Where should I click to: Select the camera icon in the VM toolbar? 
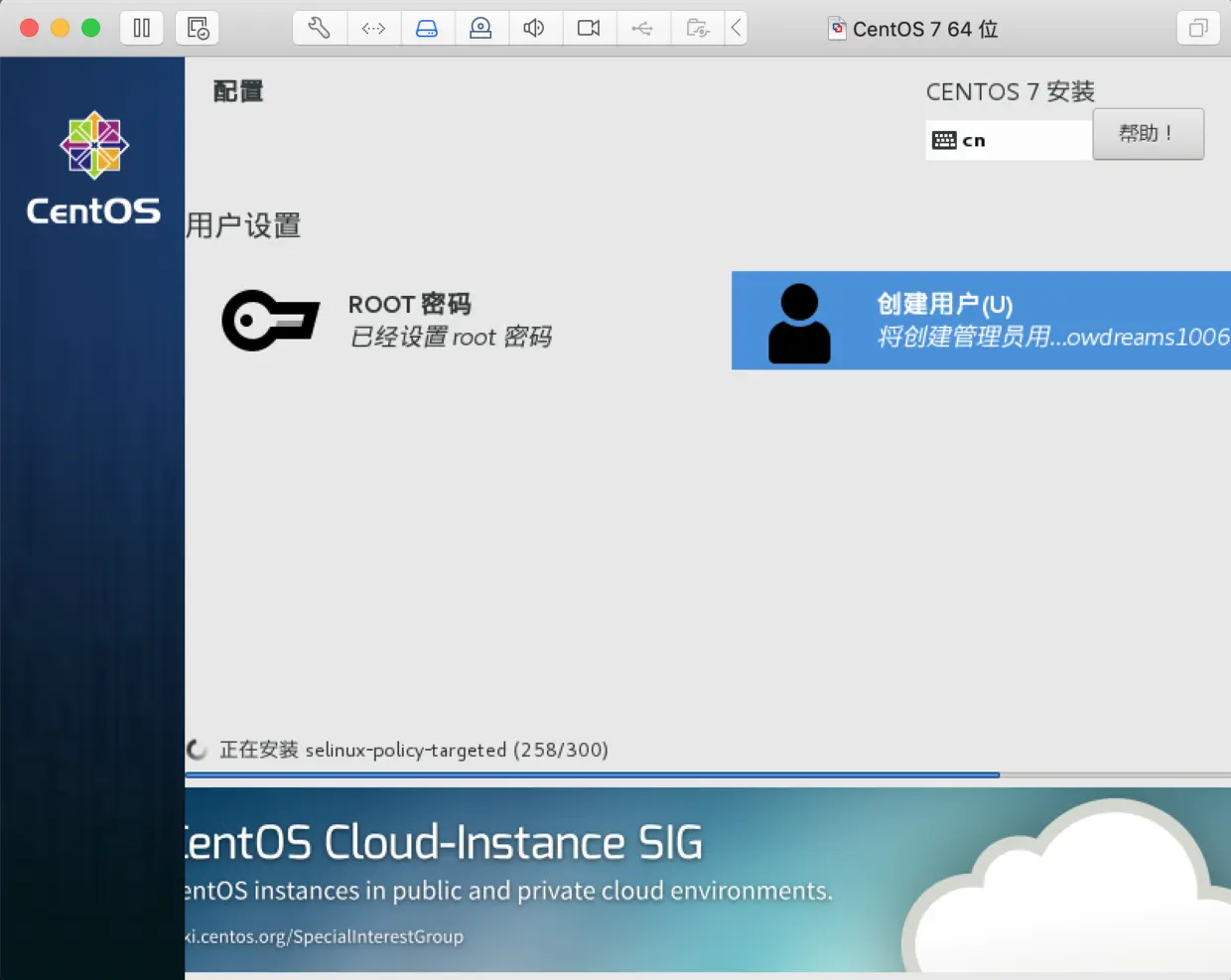590,28
